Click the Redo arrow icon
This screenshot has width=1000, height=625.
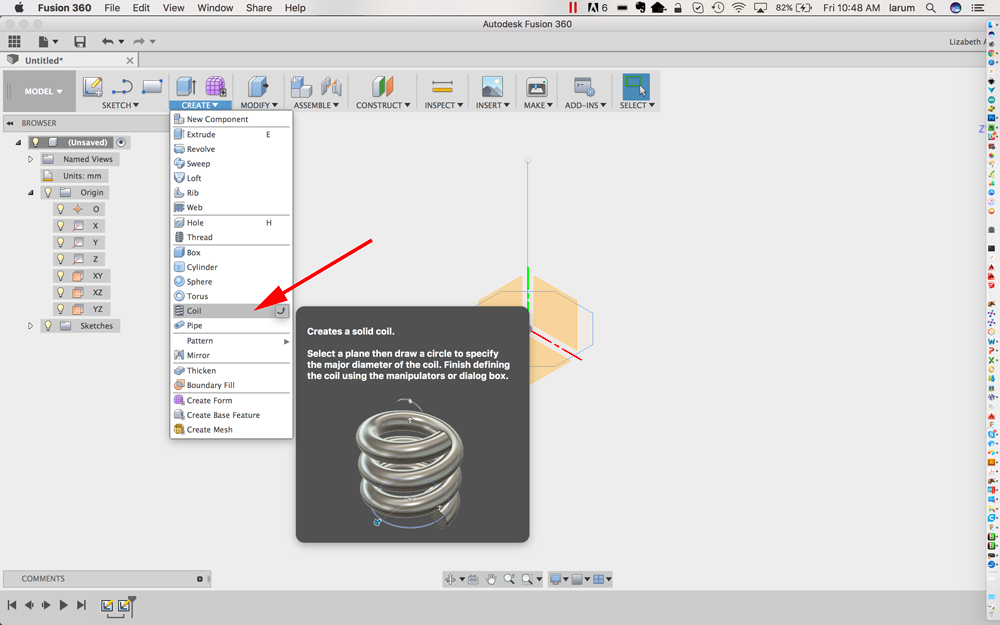pyautogui.click(x=138, y=41)
